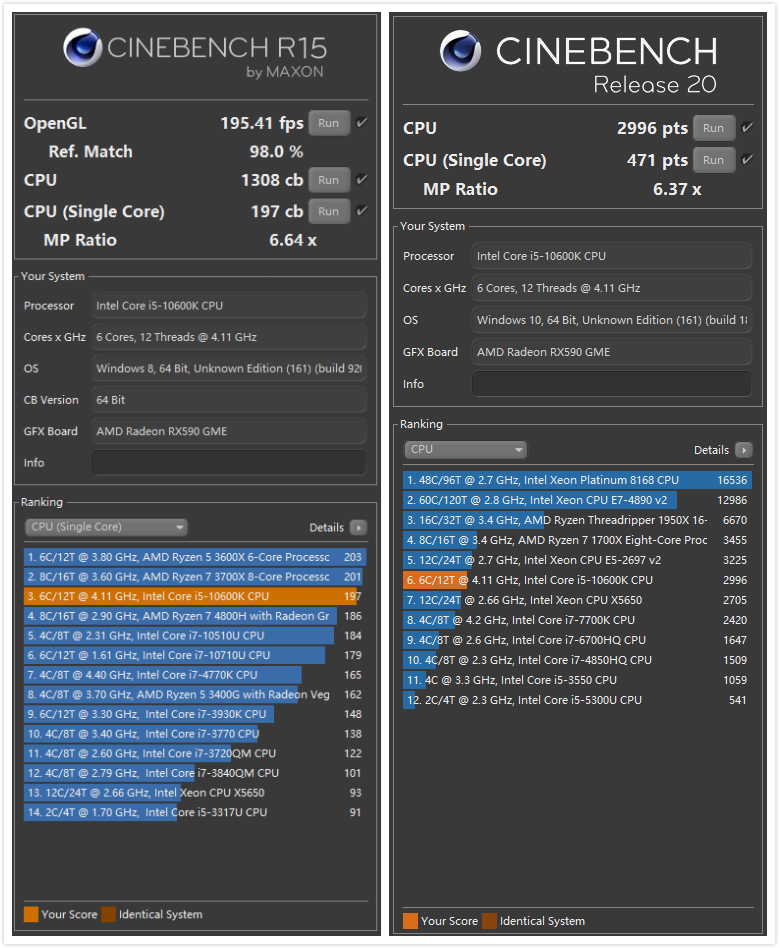The width and height of the screenshot is (780, 948).
Task: Select Core i7-3930K ranking row
Action: coord(195,715)
